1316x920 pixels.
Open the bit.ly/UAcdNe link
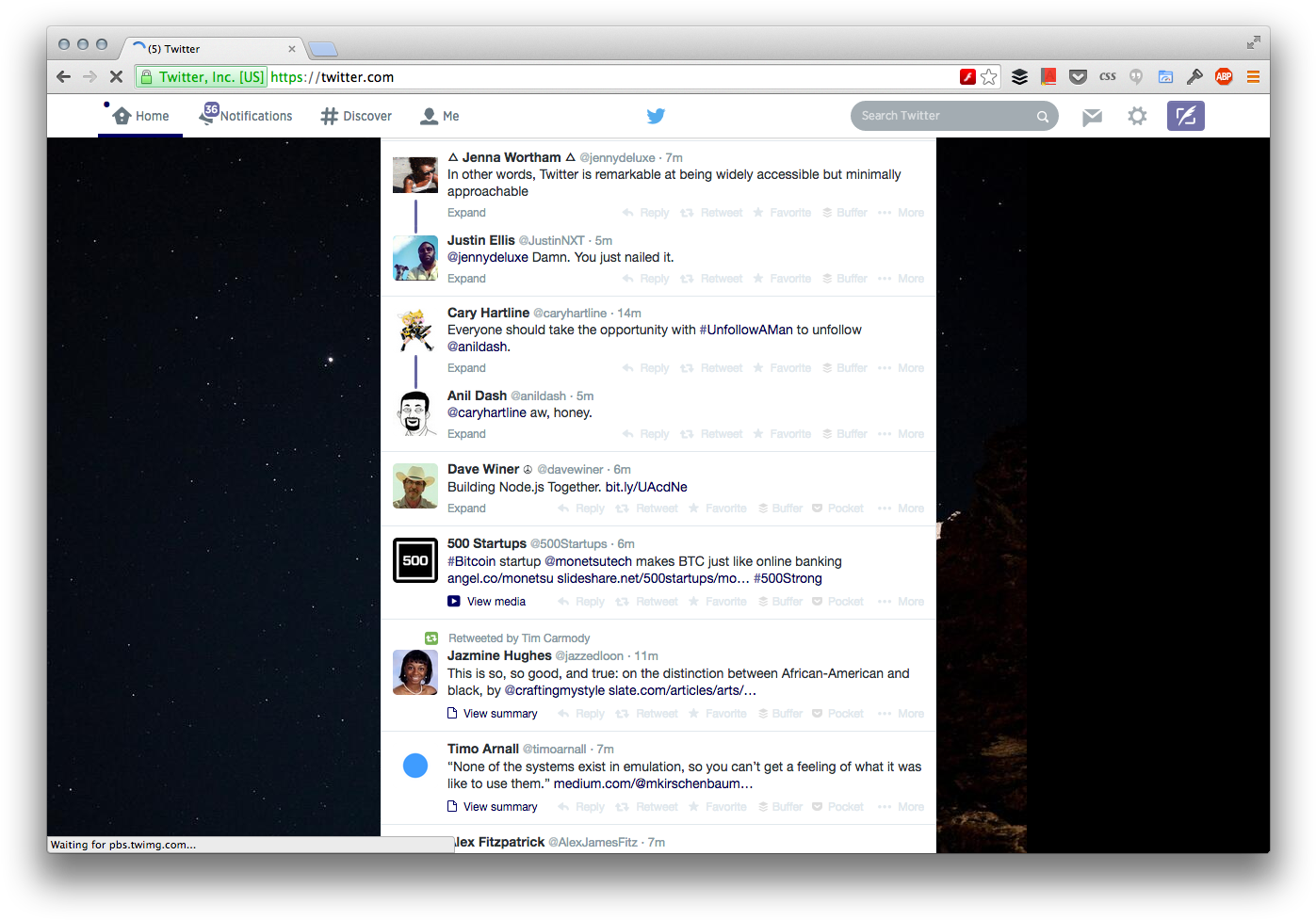646,487
